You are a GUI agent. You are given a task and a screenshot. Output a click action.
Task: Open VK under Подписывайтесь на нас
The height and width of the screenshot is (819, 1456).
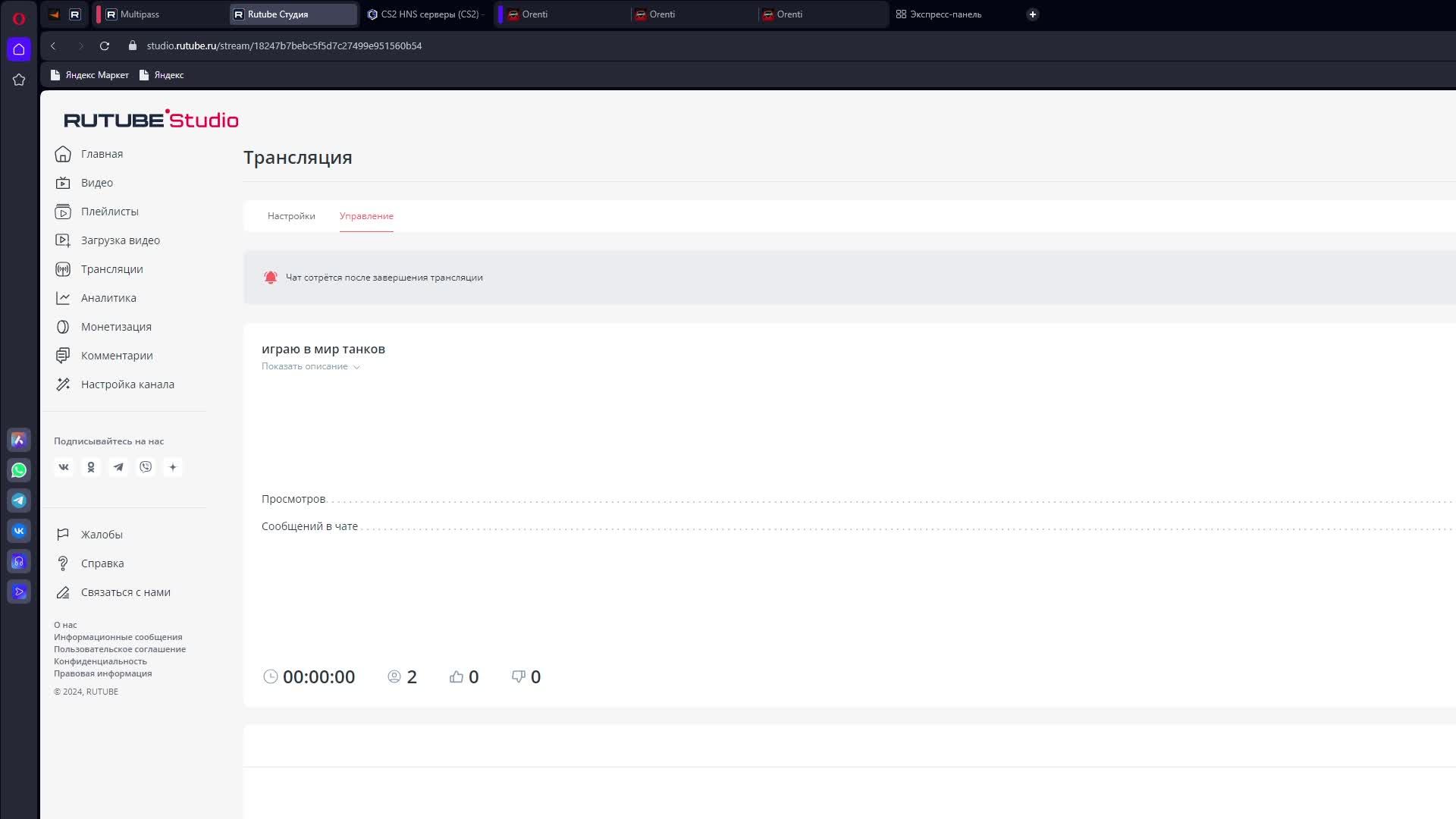click(64, 467)
